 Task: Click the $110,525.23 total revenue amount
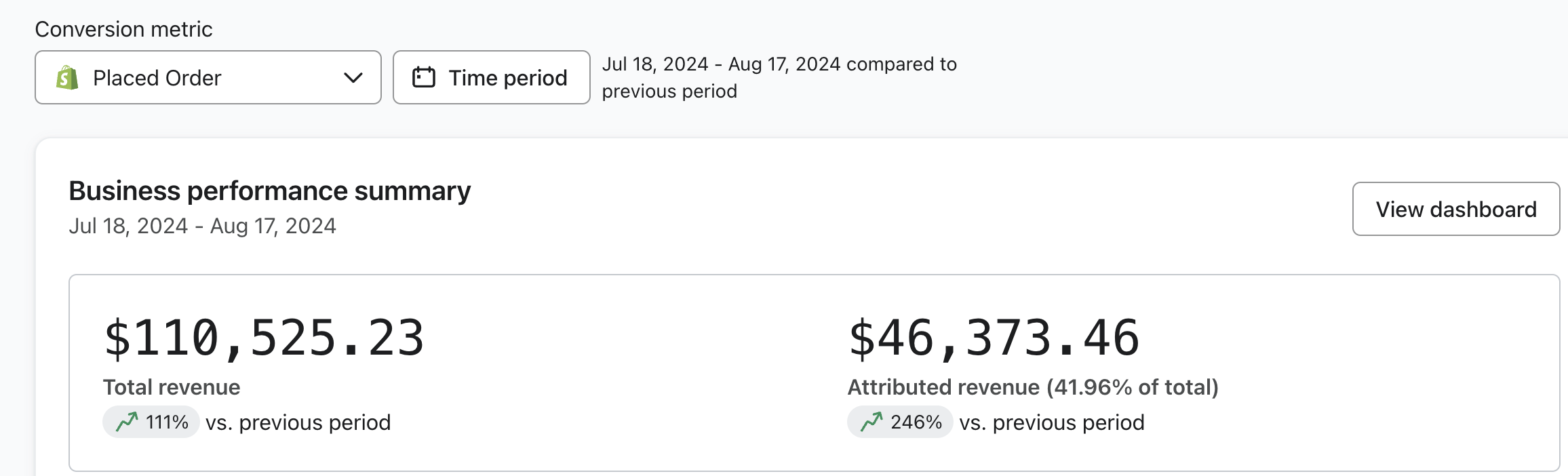(264, 338)
